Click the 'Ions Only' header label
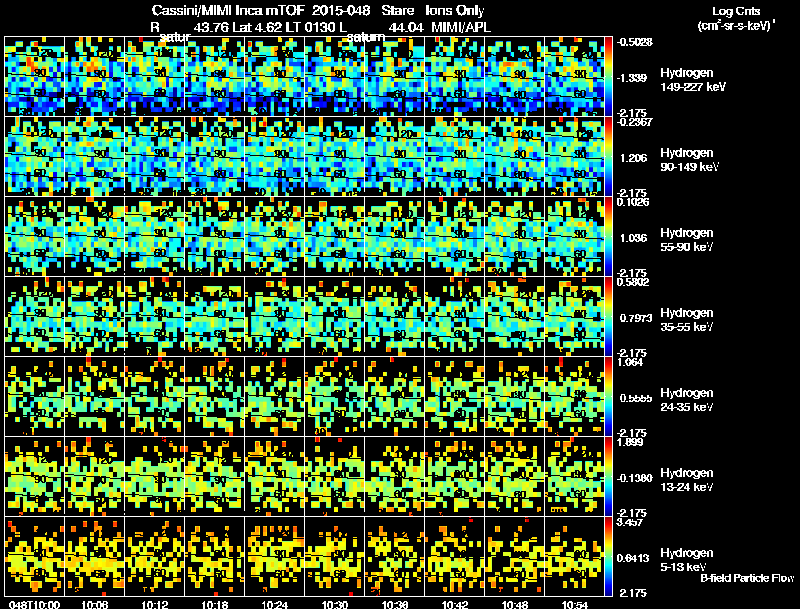800x609 pixels. click(x=455, y=11)
